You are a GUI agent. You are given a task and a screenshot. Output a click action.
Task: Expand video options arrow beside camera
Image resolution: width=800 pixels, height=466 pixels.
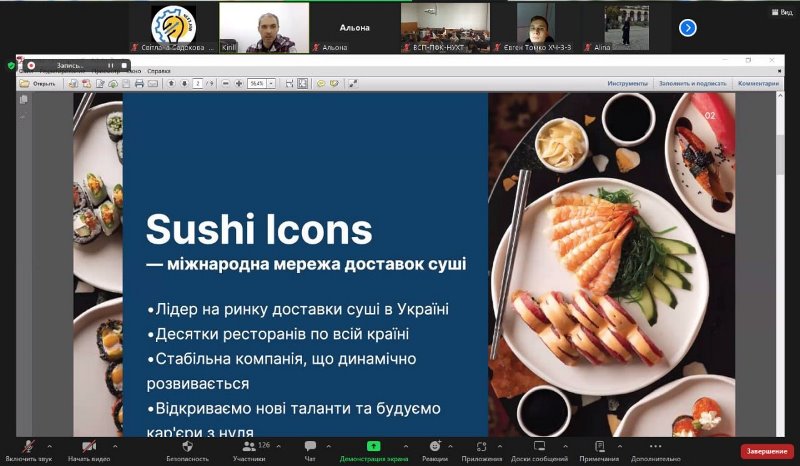pyautogui.click(x=115, y=447)
